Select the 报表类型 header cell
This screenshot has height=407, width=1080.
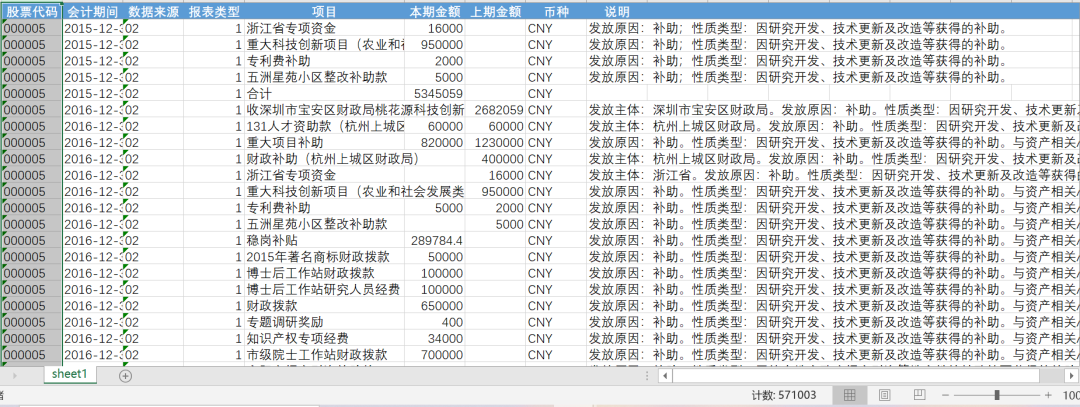[214, 12]
